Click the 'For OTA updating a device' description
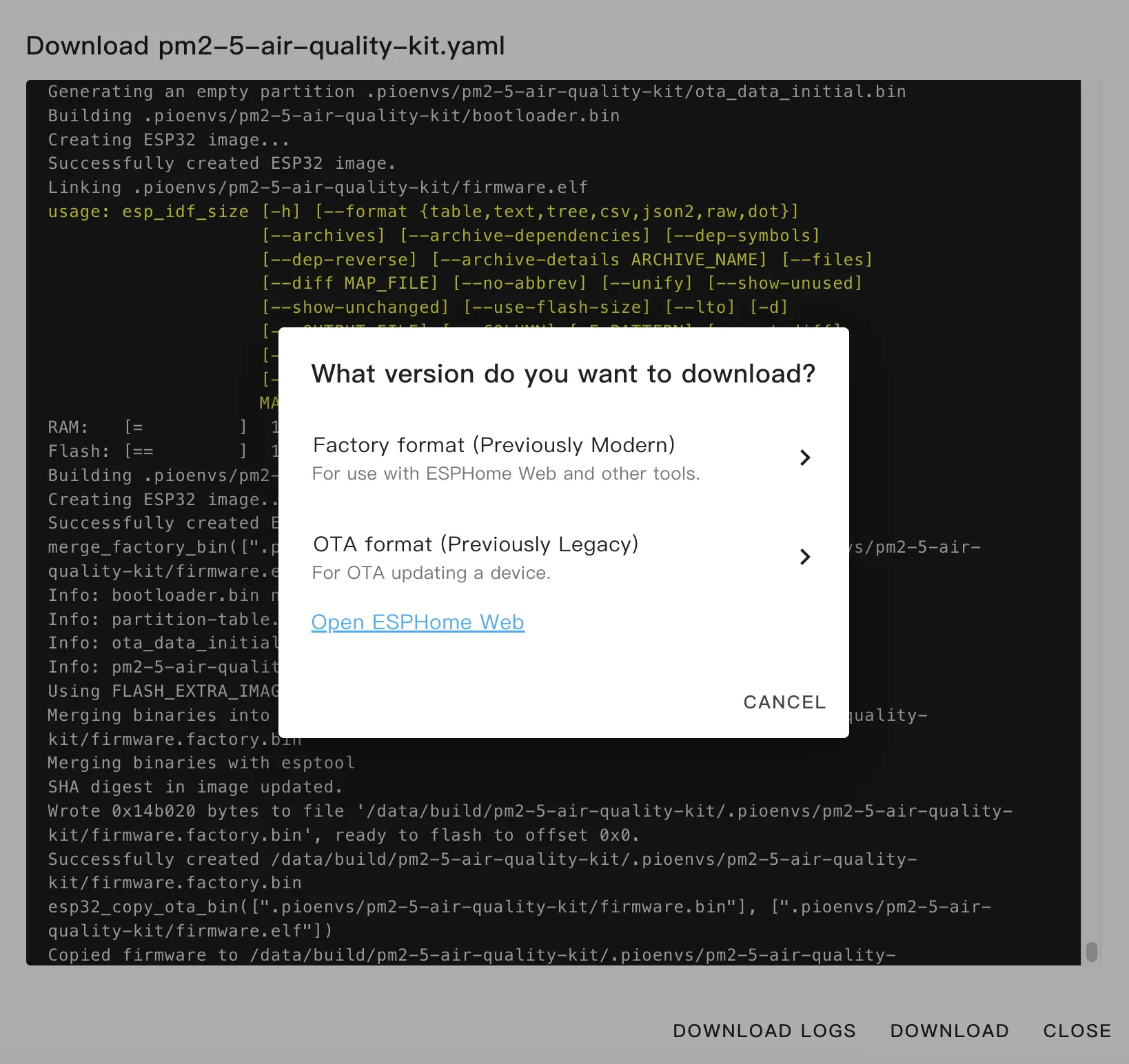This screenshot has height=1064, width=1129. click(x=431, y=573)
